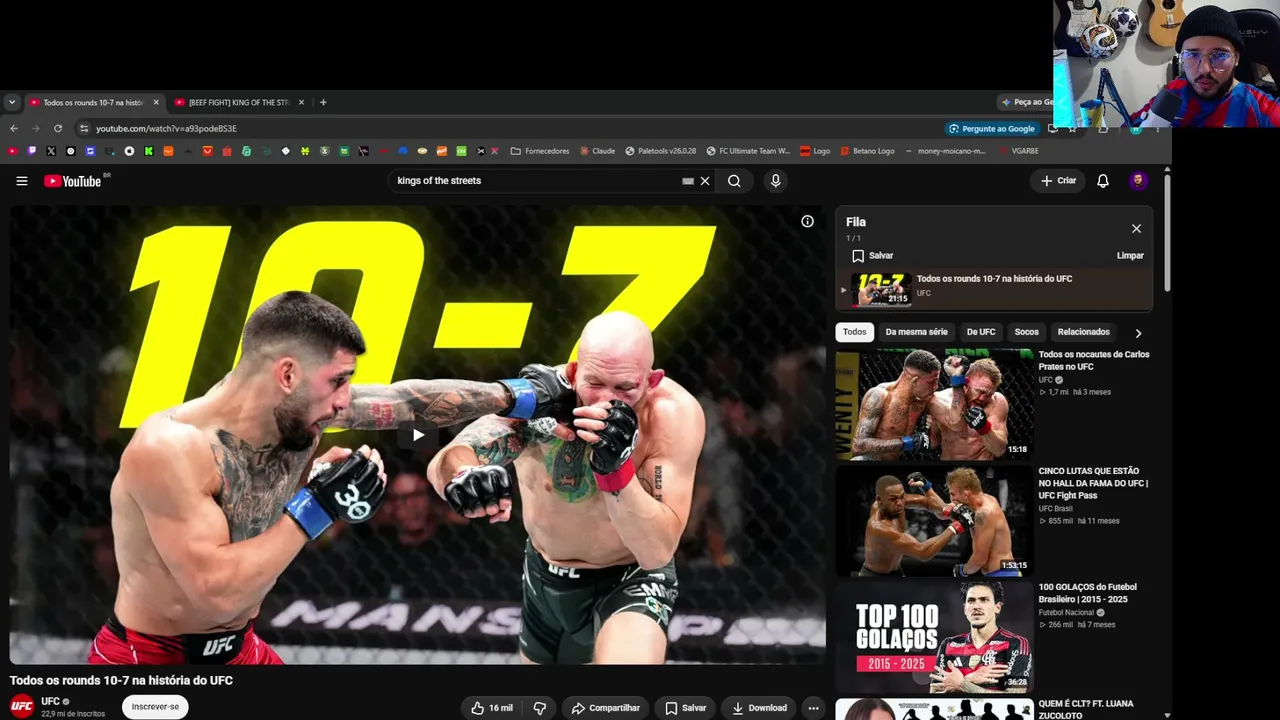The height and width of the screenshot is (720, 1280).
Task: Open '100 GOLAÇOS do Futebol Brasileiro' title
Action: tap(1088, 593)
